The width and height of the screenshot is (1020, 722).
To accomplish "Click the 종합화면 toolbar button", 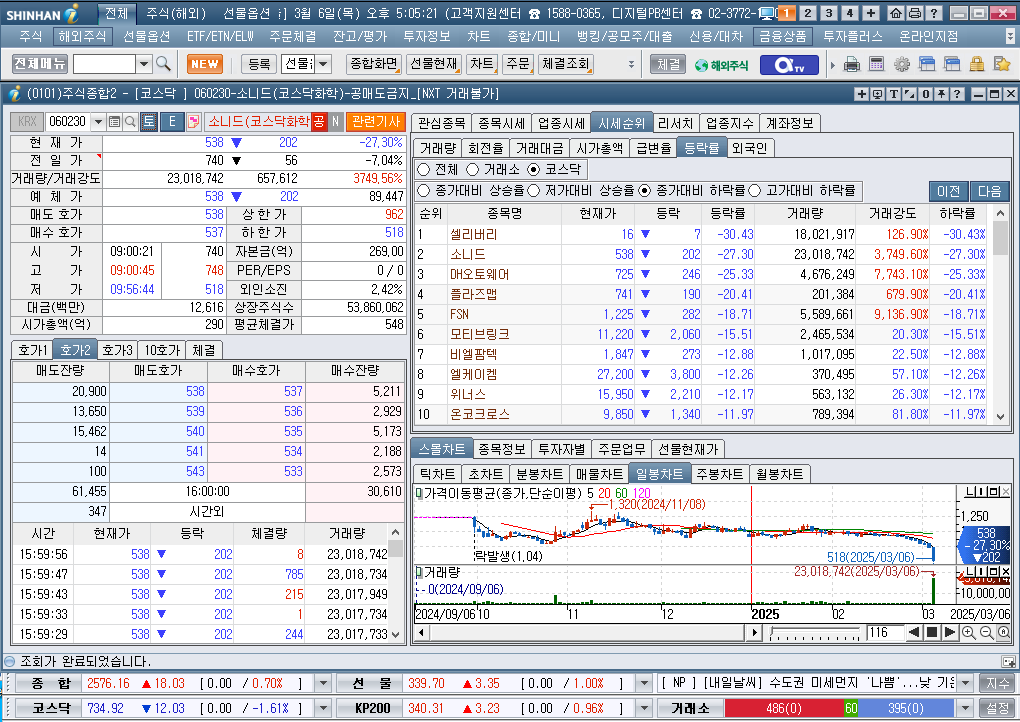I will pyautogui.click(x=374, y=64).
